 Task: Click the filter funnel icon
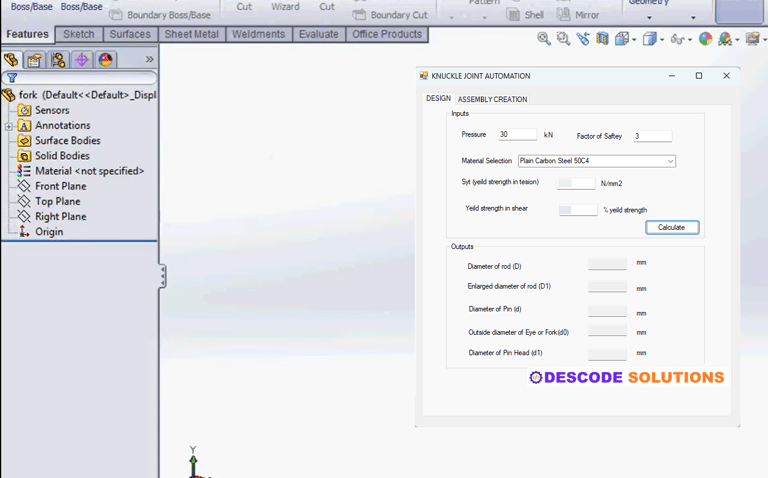pos(12,78)
